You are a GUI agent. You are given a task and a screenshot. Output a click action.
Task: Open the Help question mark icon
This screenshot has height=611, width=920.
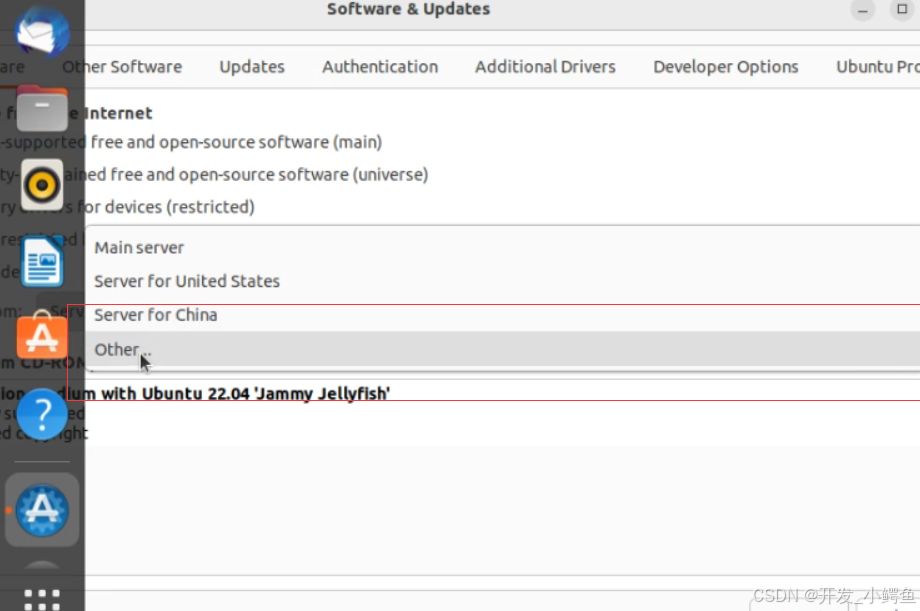(x=42, y=414)
